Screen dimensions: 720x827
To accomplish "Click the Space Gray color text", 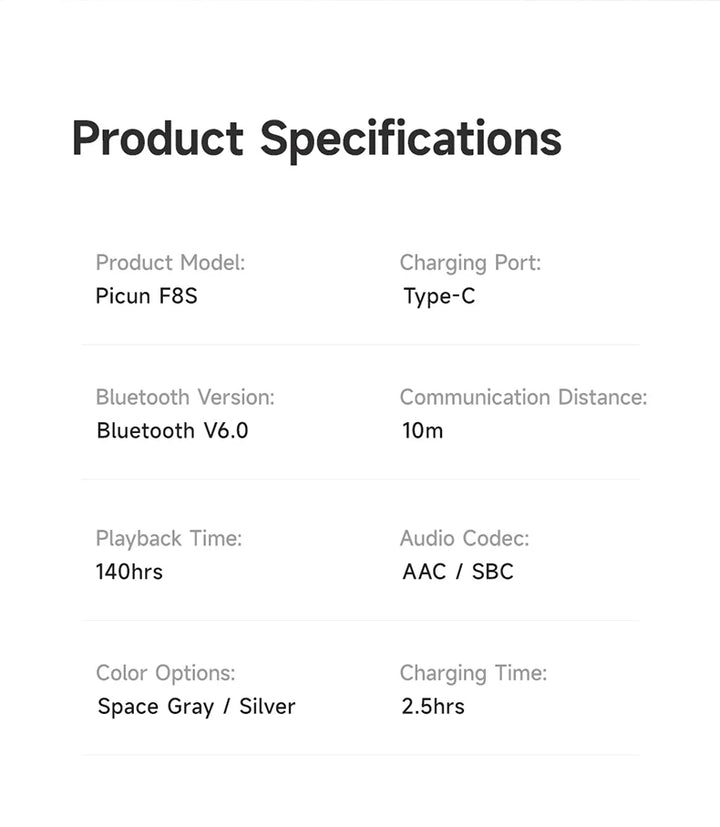I will [155, 707].
